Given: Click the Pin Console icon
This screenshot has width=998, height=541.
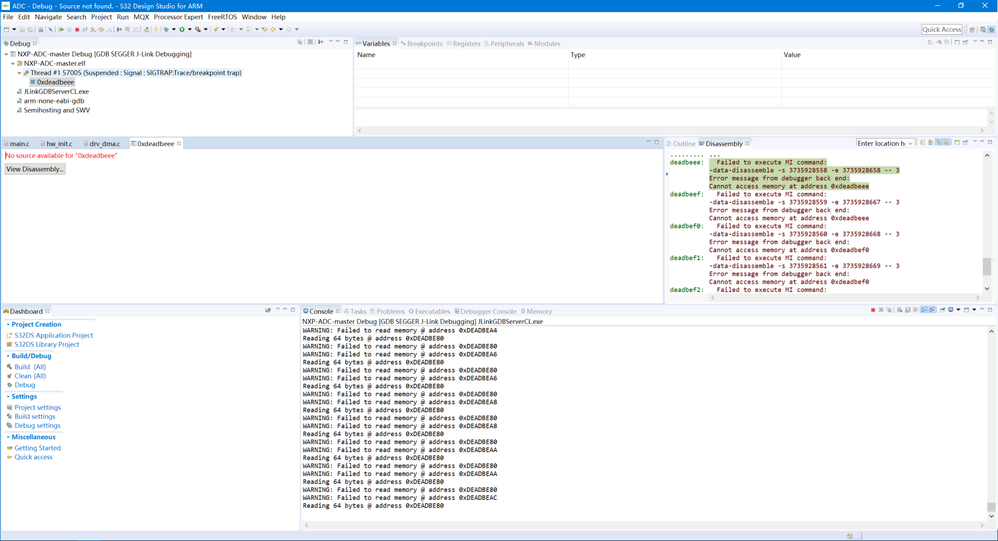Looking at the screenshot, I should click(x=943, y=310).
